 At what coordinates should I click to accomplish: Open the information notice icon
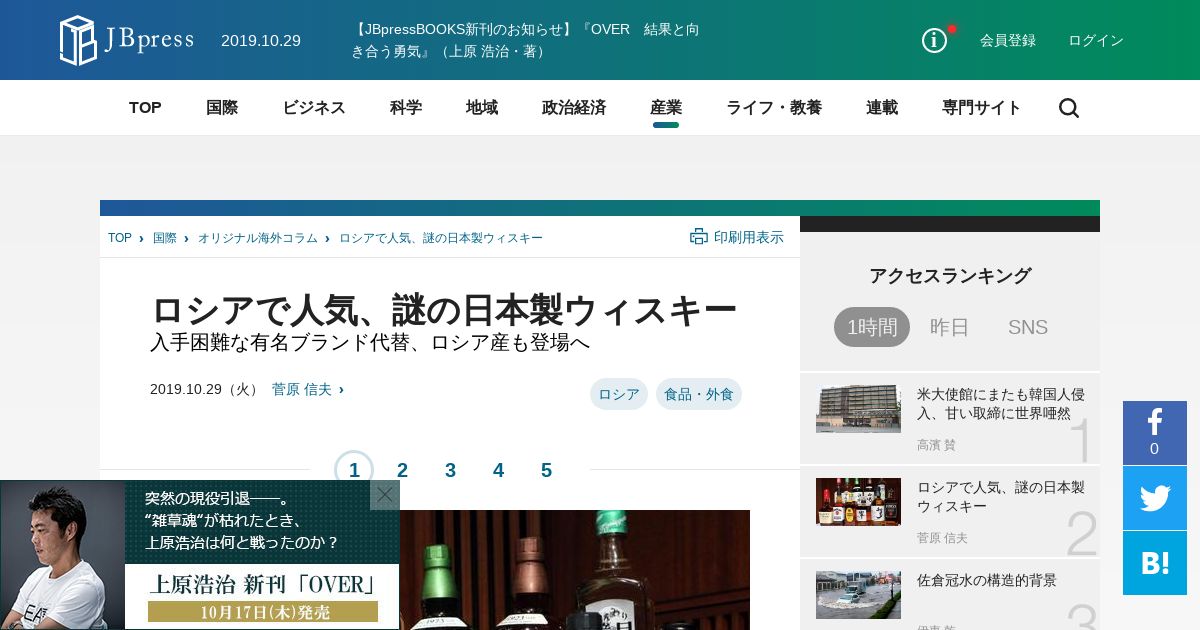click(934, 40)
